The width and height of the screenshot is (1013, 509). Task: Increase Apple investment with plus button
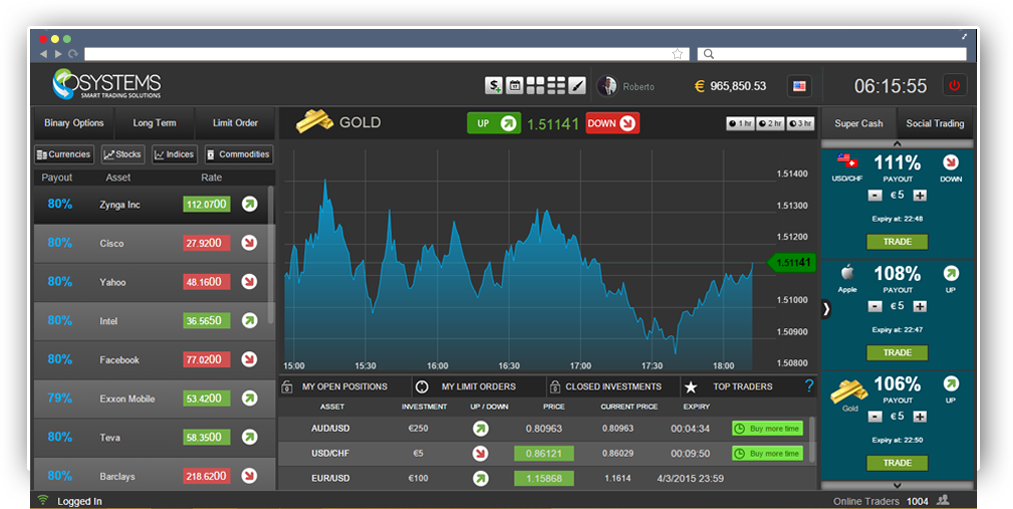point(920,306)
